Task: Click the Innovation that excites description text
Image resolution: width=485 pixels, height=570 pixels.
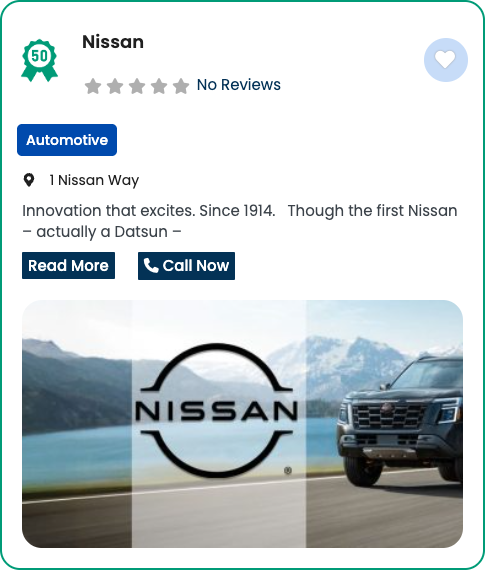Action: tap(239, 221)
